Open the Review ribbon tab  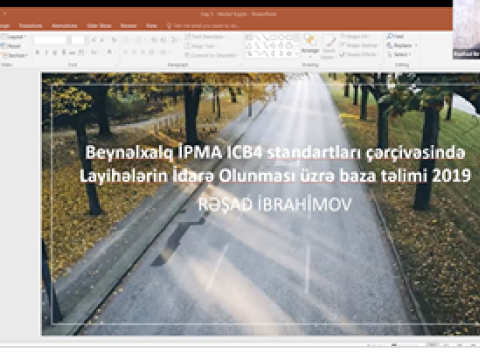(128, 26)
